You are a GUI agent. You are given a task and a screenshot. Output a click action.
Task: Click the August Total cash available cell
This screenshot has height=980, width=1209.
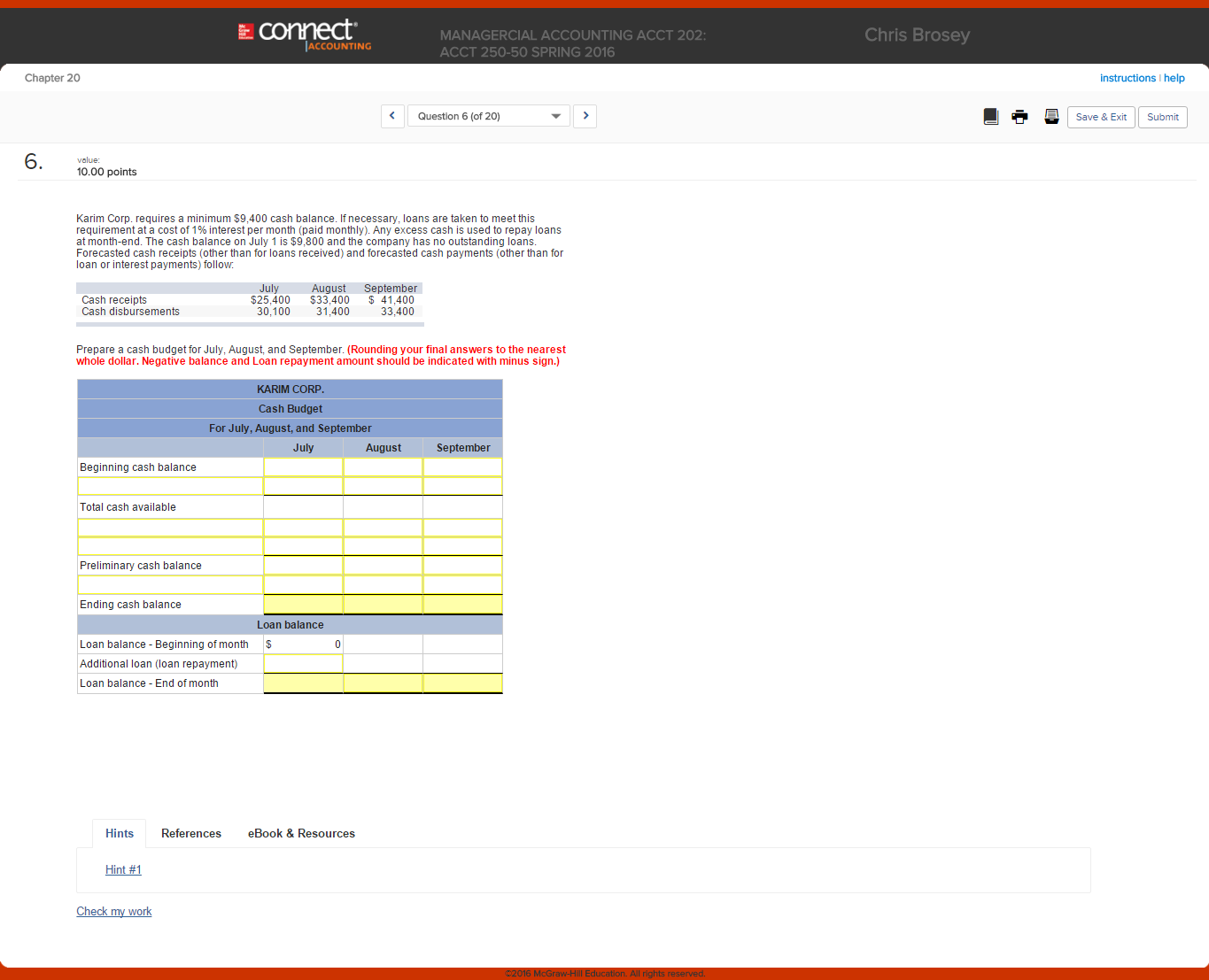[383, 507]
